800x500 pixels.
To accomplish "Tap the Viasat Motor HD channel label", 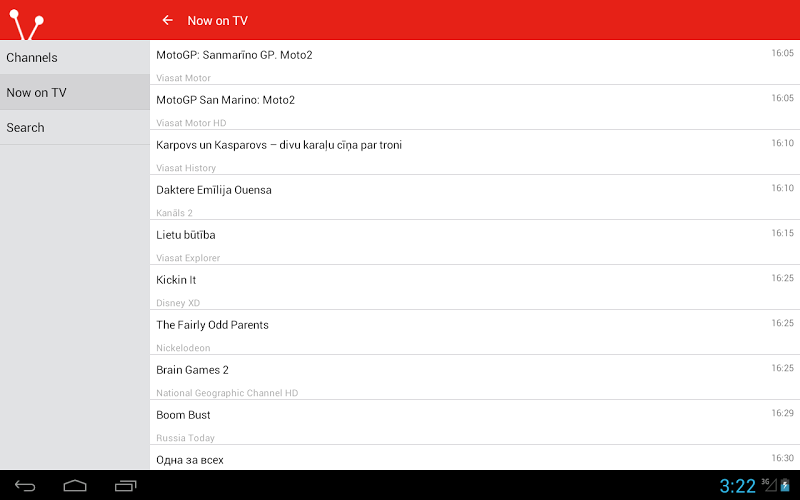I will [191, 123].
